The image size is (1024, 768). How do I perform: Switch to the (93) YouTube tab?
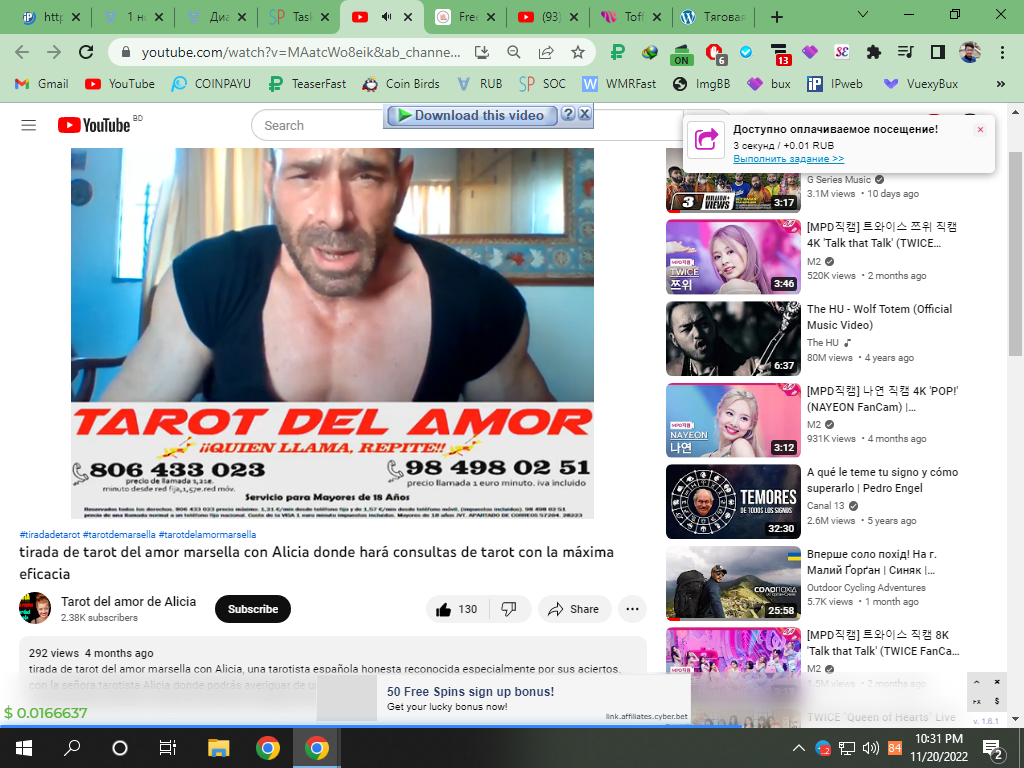[x=548, y=17]
